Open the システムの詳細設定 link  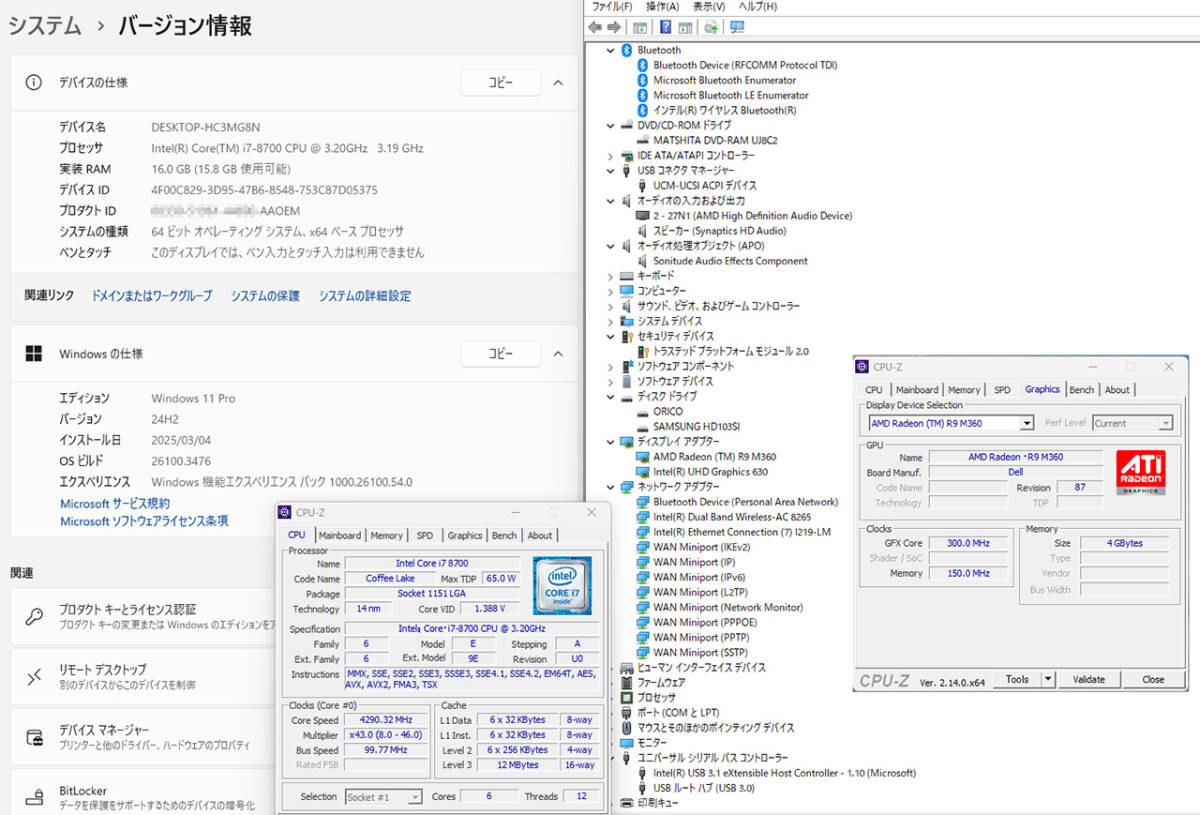click(x=365, y=296)
